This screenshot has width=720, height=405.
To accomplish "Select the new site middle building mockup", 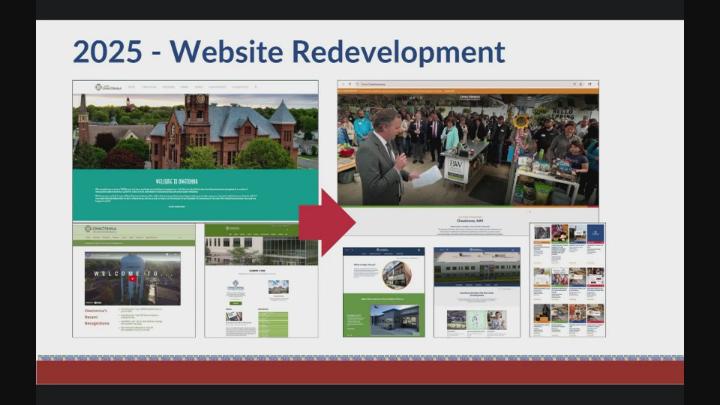I will pyautogui.click(x=476, y=291).
